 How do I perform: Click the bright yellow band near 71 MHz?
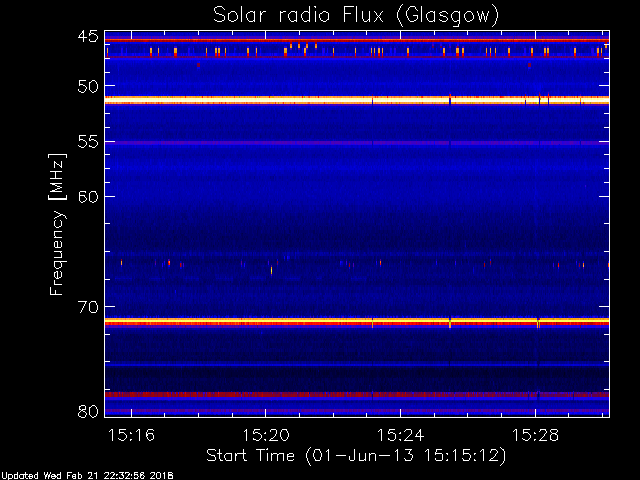pyautogui.click(x=300, y=321)
